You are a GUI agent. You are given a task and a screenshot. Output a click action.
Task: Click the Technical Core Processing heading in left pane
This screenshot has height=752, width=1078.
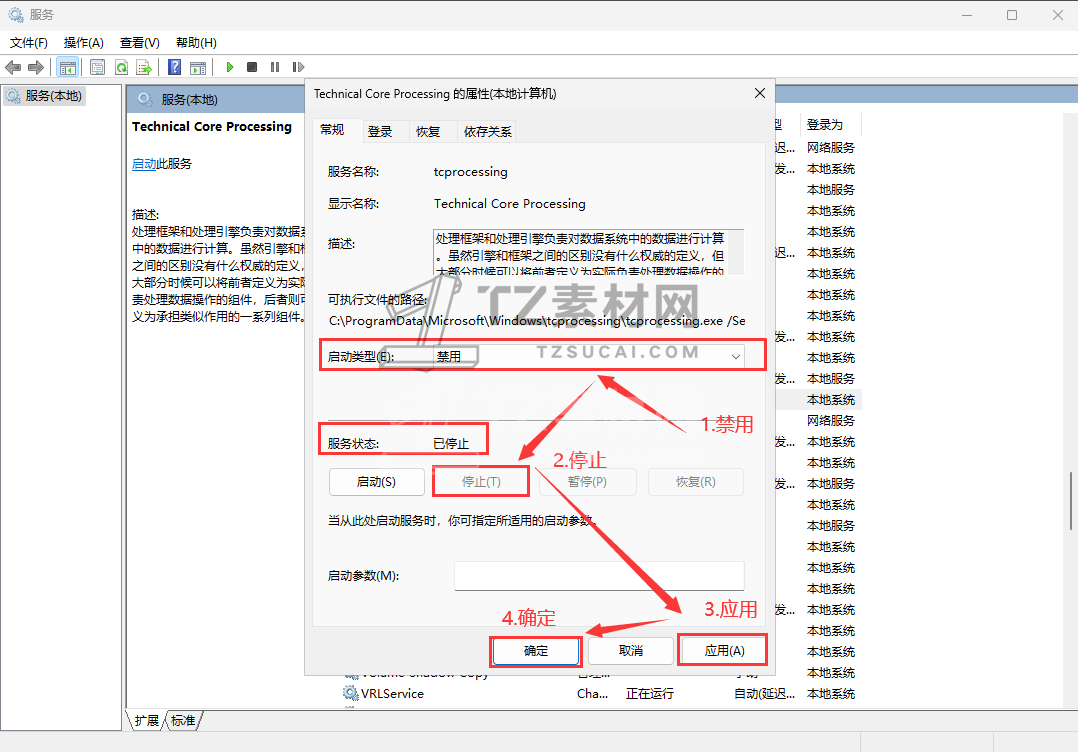[212, 126]
